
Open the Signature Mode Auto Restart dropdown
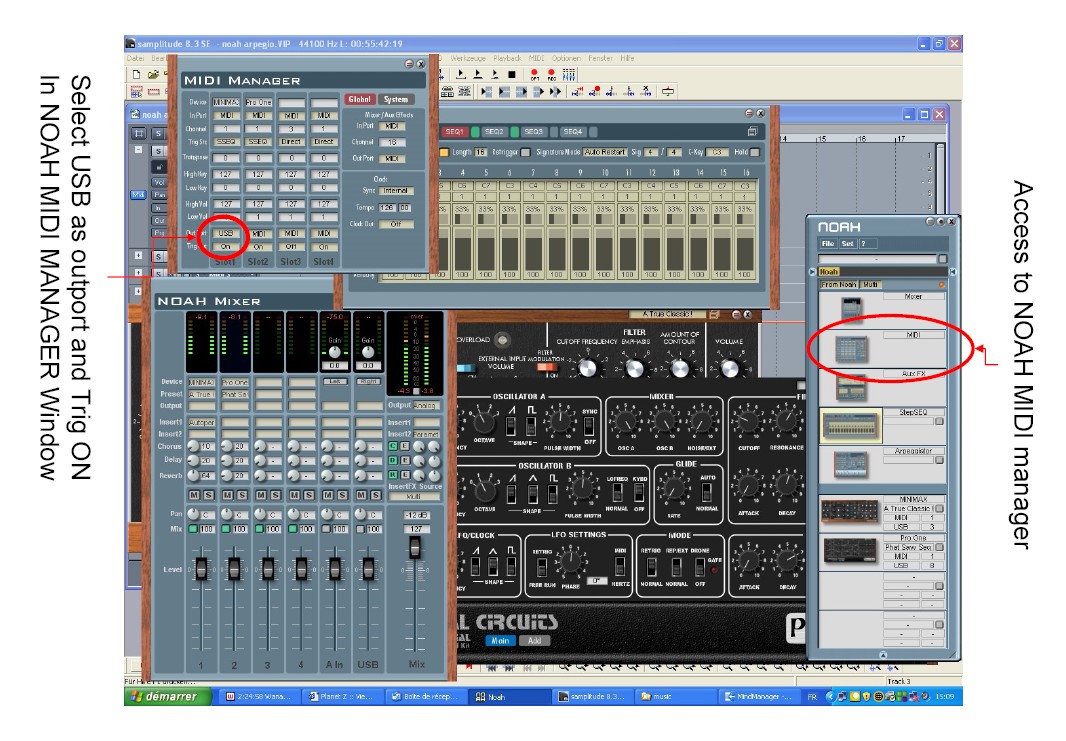(x=604, y=152)
